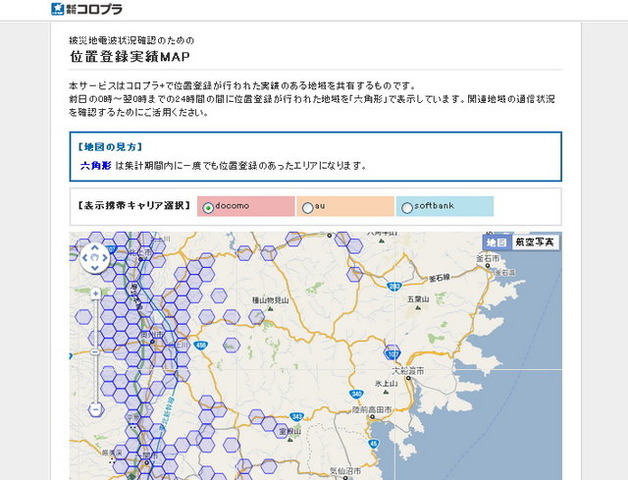Click the 氷上山 mountain label
The width and height of the screenshot is (628, 480).
pyautogui.click(x=386, y=383)
